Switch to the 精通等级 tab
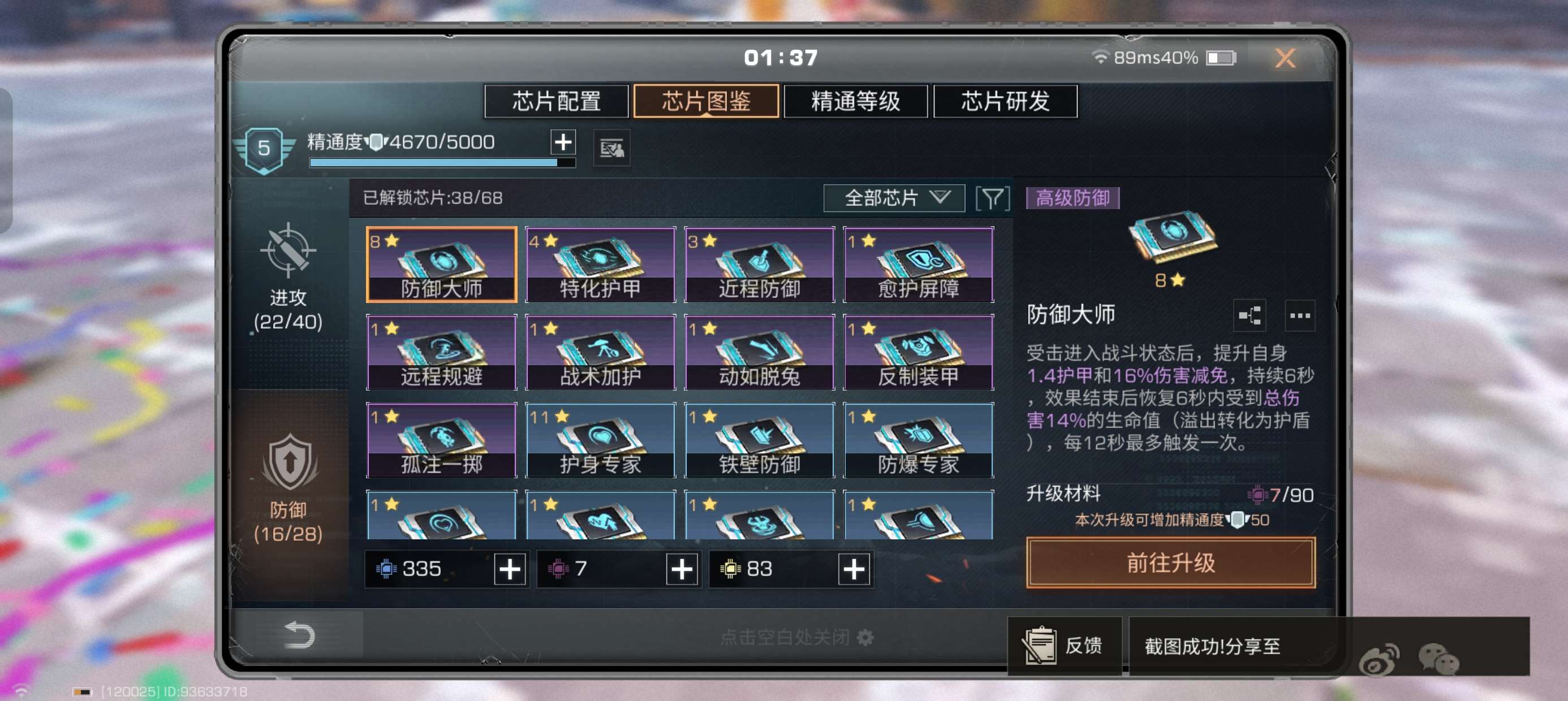 [x=855, y=101]
